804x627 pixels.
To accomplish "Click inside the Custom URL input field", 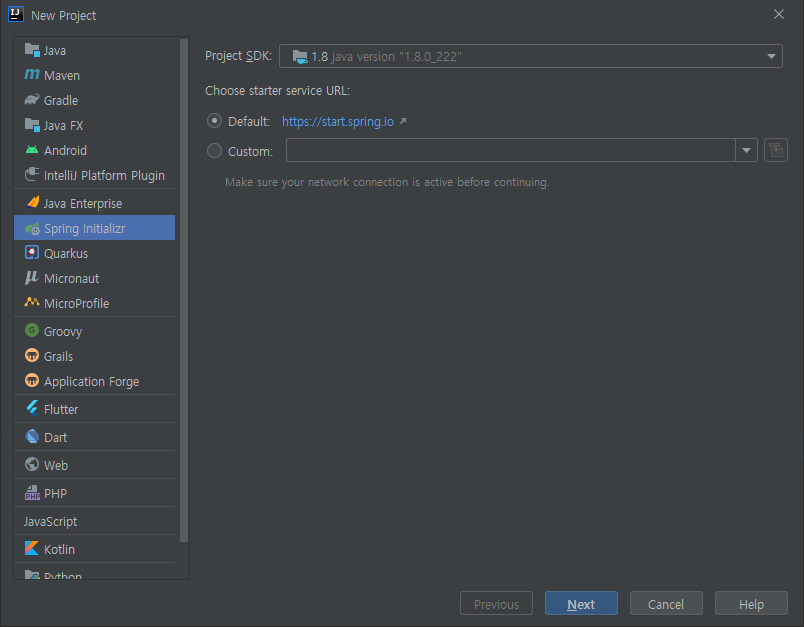I will click(x=511, y=150).
